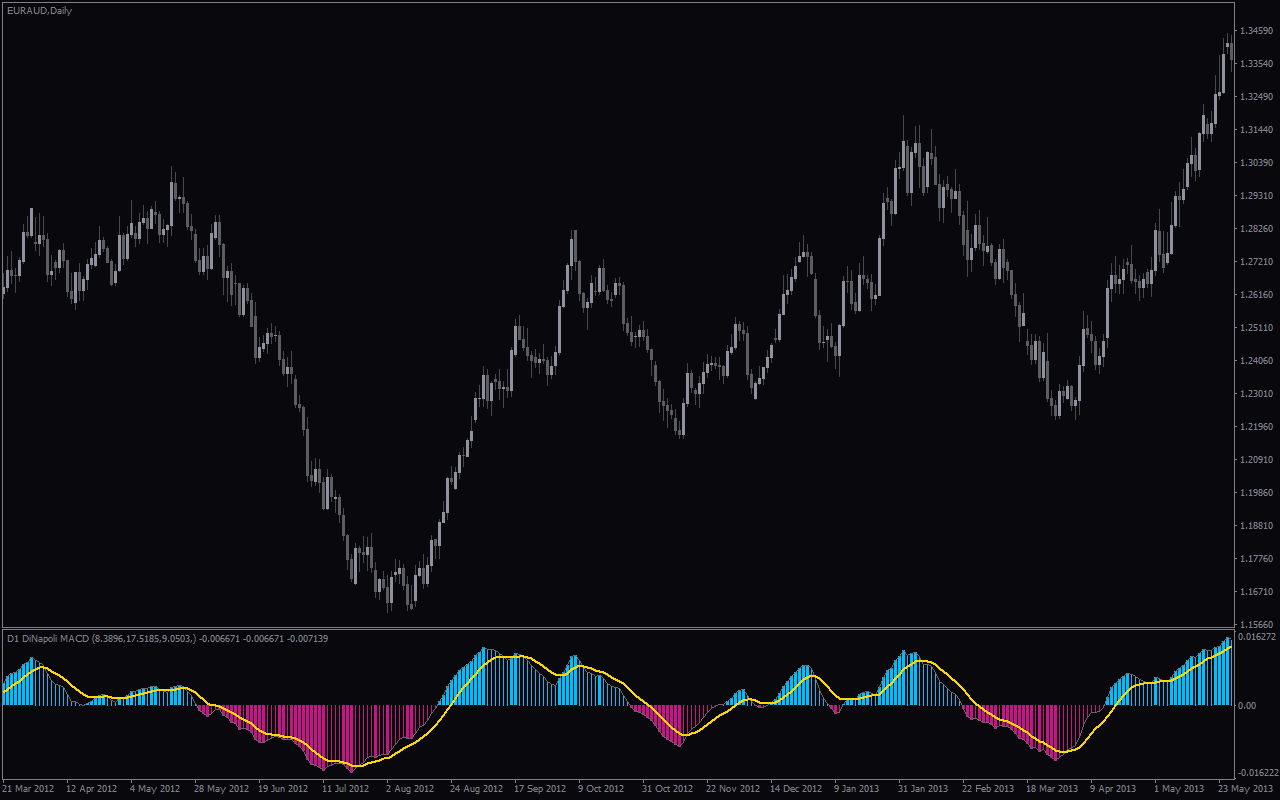
Task: Click the 1.25110 price axis value
Action: 1256,328
